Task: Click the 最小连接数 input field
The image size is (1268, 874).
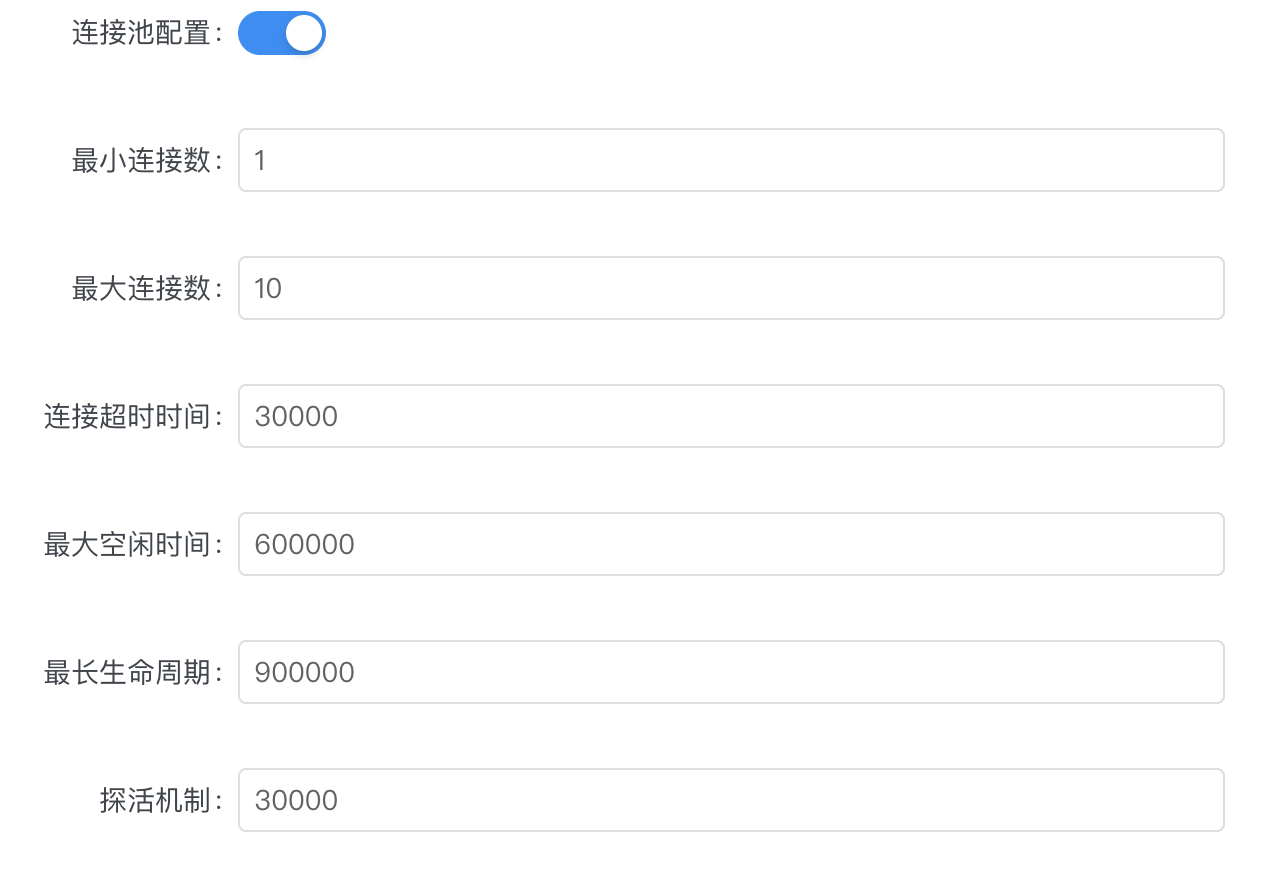Action: [x=730, y=160]
